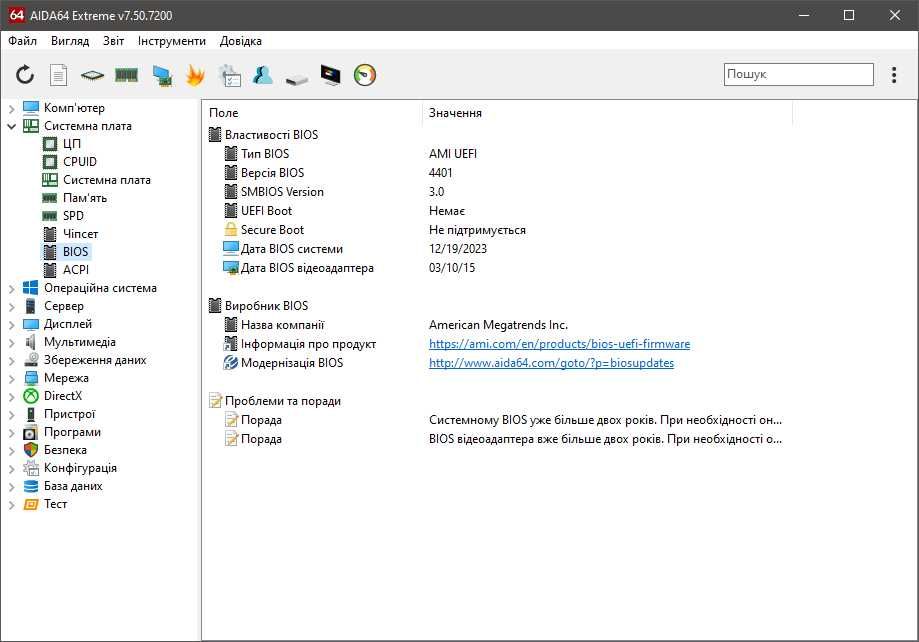Open the CPU chip toolbar icon
Screen dimensions: 919x642
[92, 75]
